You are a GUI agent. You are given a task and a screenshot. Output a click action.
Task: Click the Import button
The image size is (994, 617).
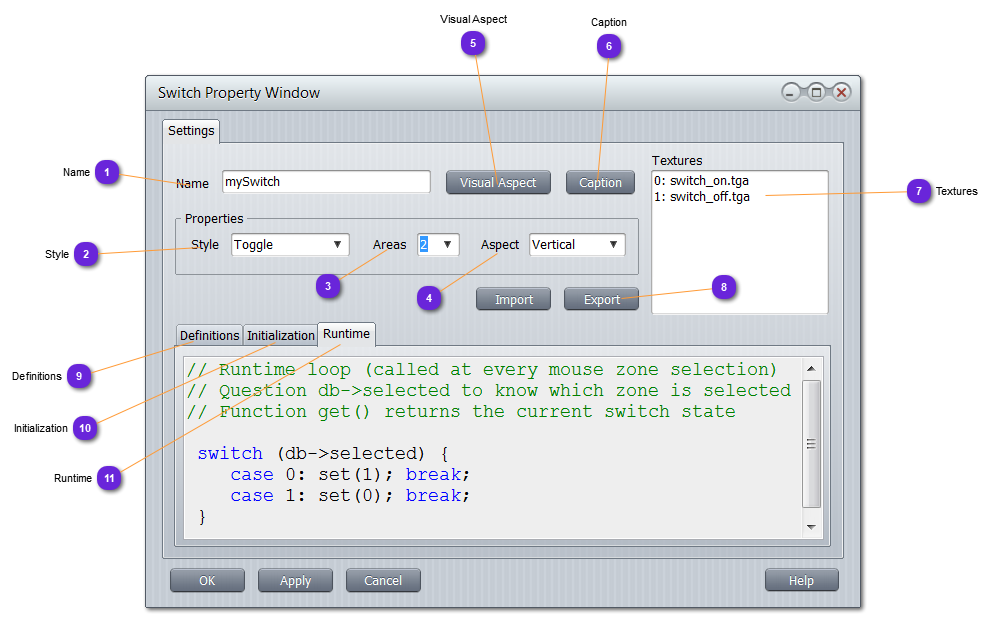pos(513,299)
